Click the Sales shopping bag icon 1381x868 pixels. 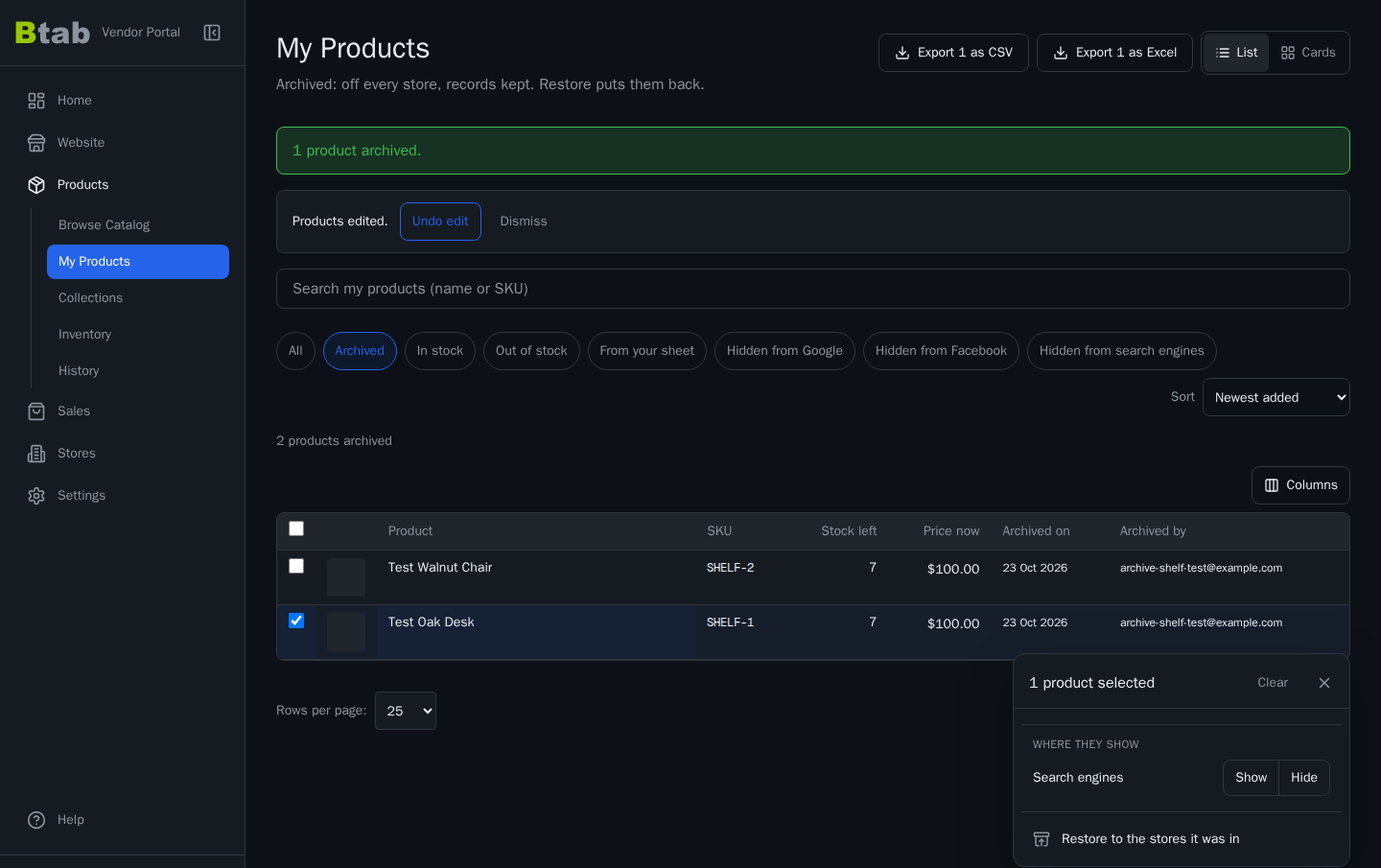pos(36,411)
